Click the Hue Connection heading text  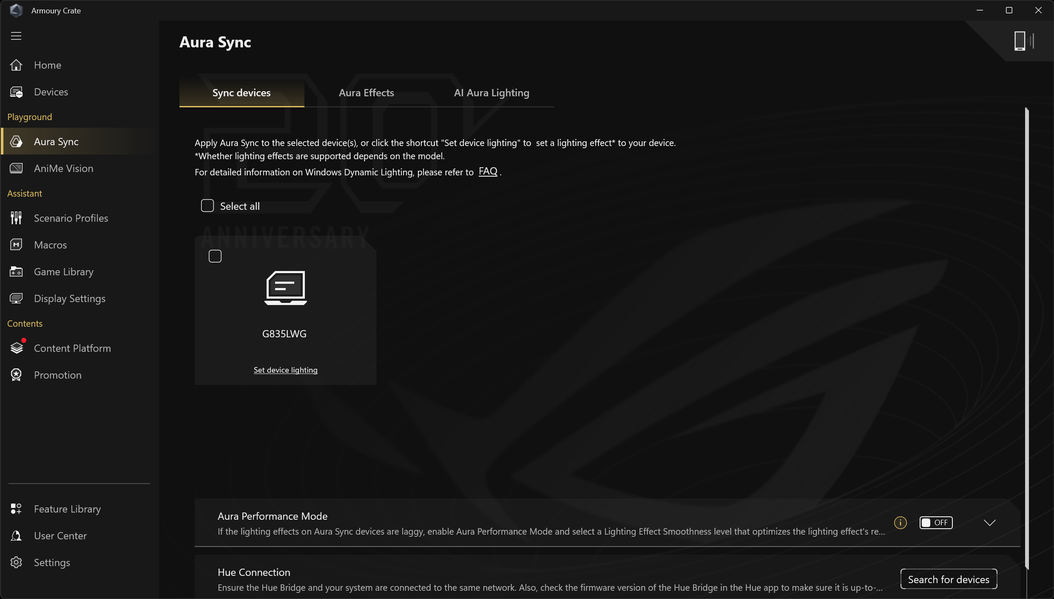point(254,573)
